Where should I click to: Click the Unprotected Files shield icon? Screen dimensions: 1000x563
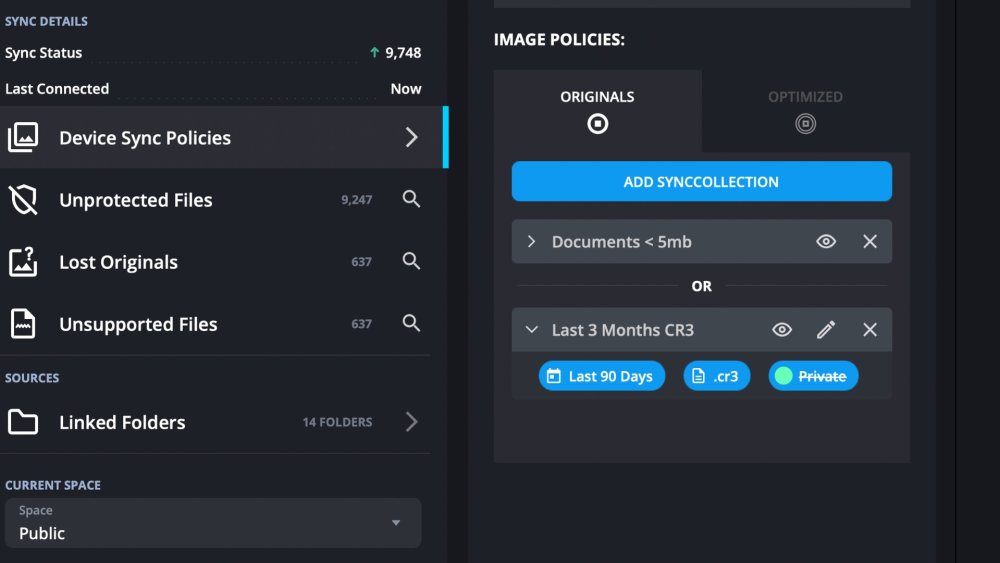pos(23,200)
